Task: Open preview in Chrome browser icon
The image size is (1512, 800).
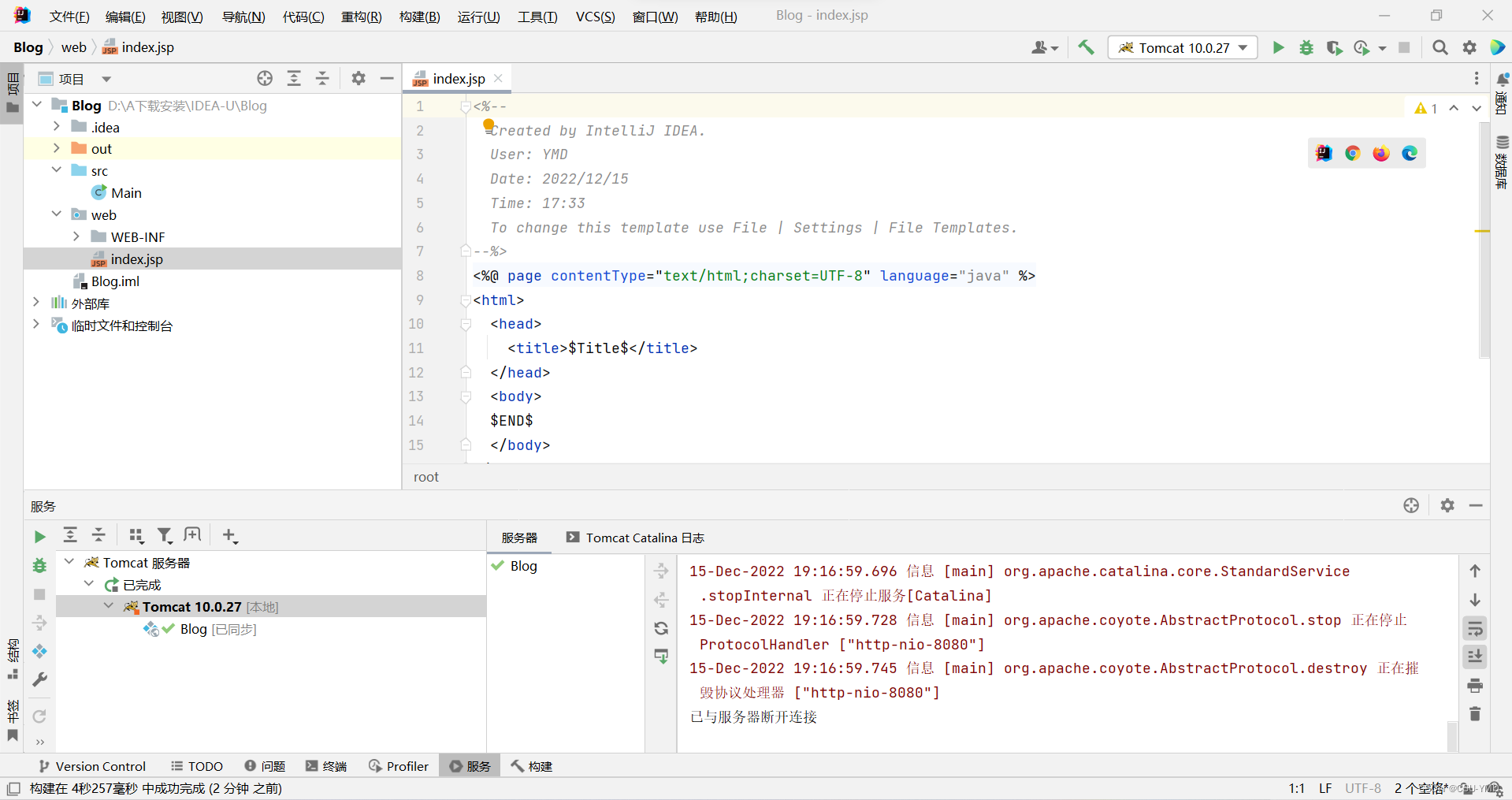Action: pyautogui.click(x=1353, y=153)
